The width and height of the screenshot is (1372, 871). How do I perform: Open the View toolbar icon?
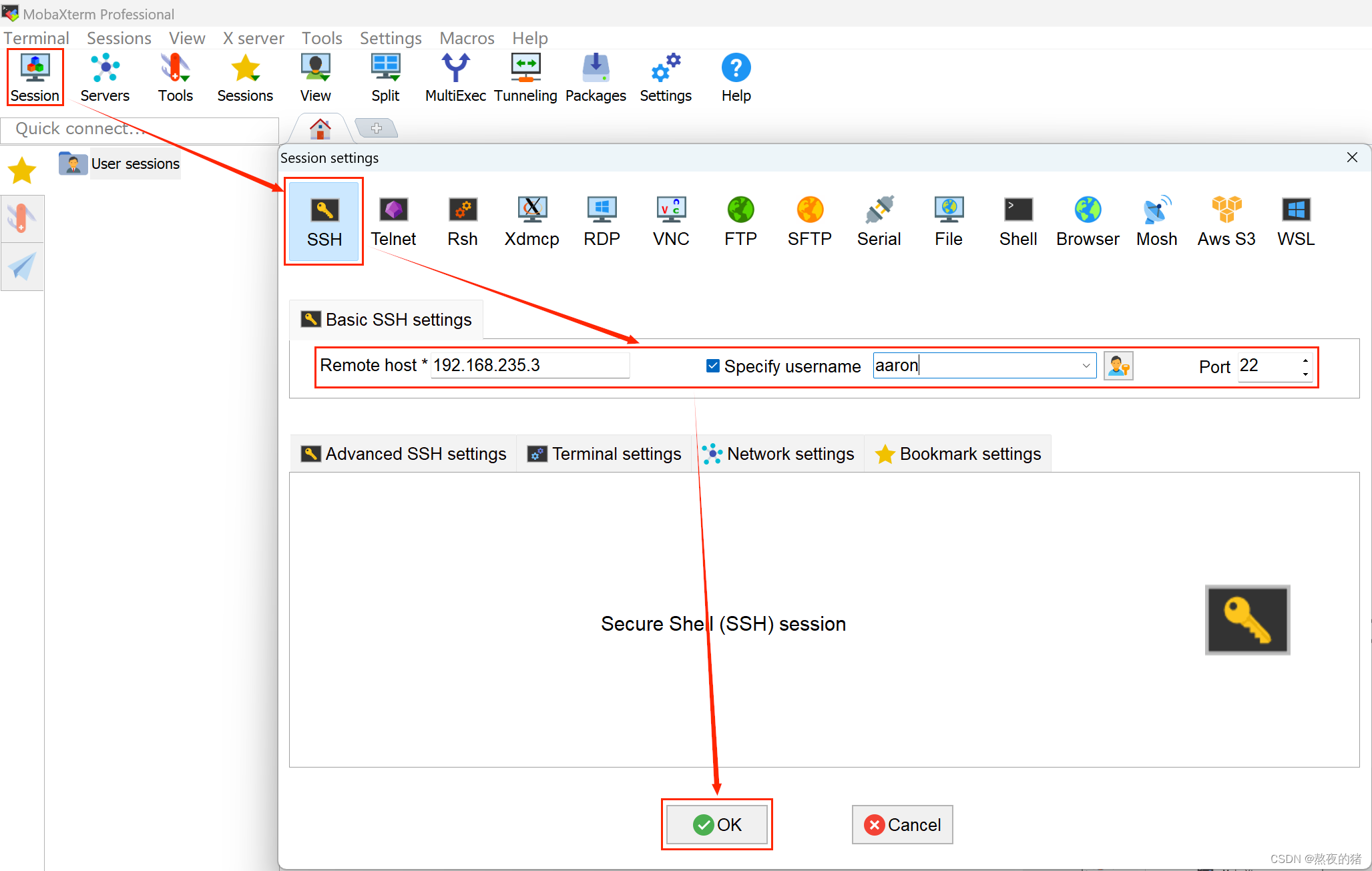[315, 77]
